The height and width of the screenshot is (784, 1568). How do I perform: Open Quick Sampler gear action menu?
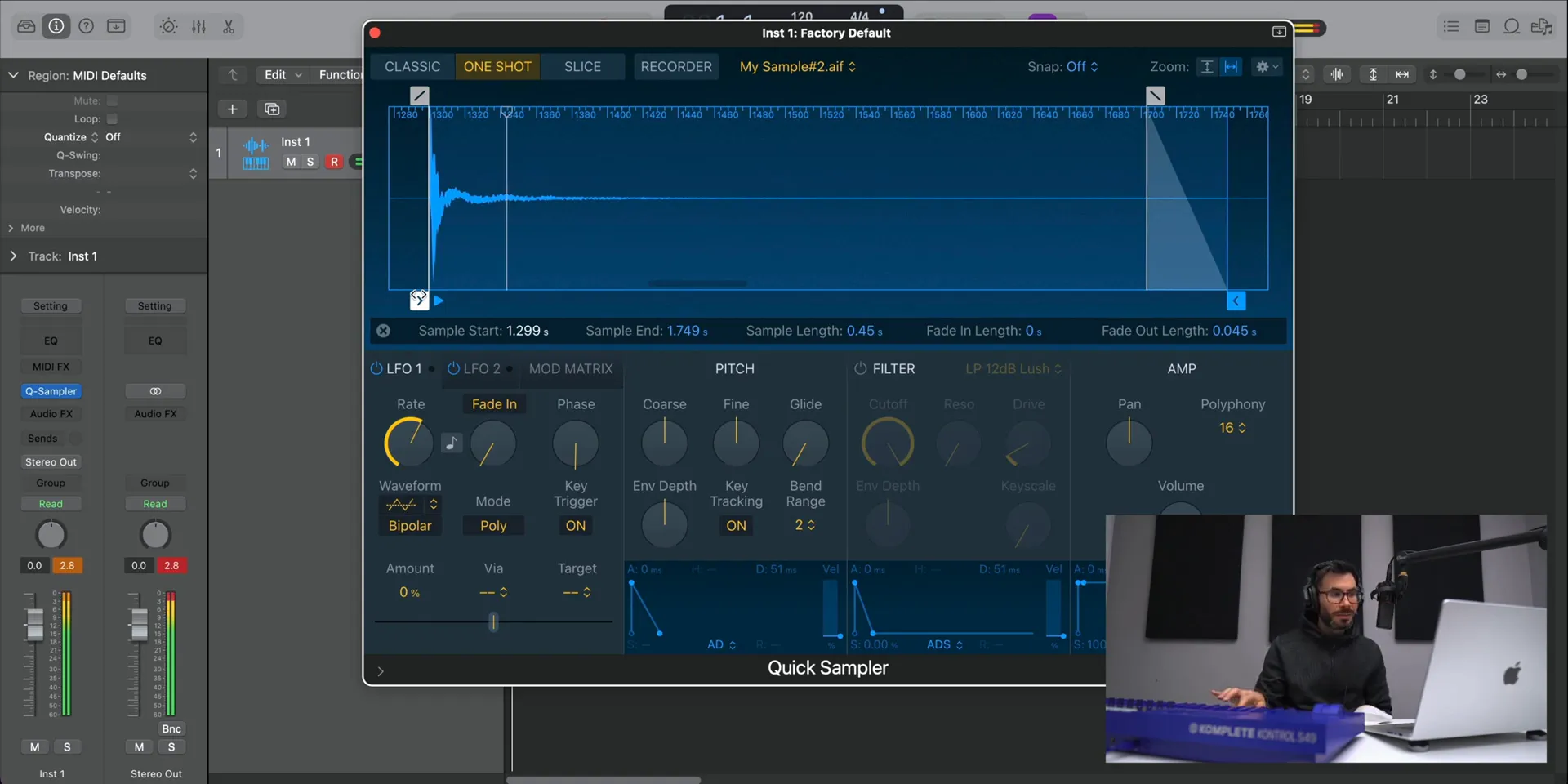coord(1267,67)
